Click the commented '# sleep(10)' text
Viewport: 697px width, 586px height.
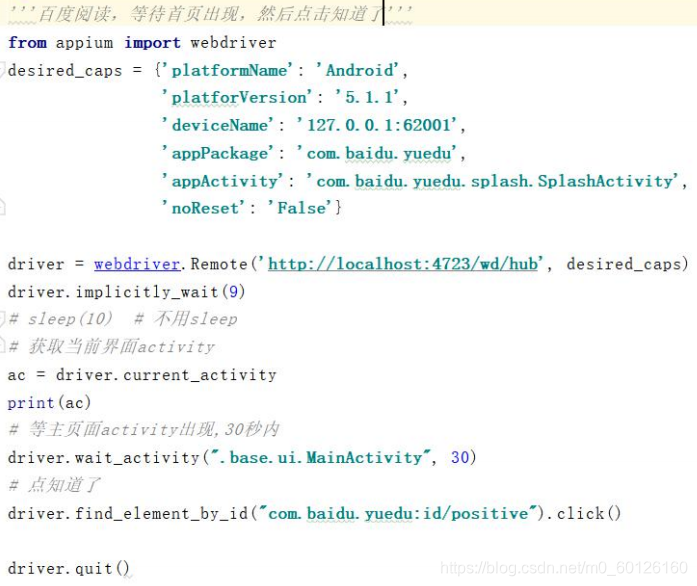[60, 319]
